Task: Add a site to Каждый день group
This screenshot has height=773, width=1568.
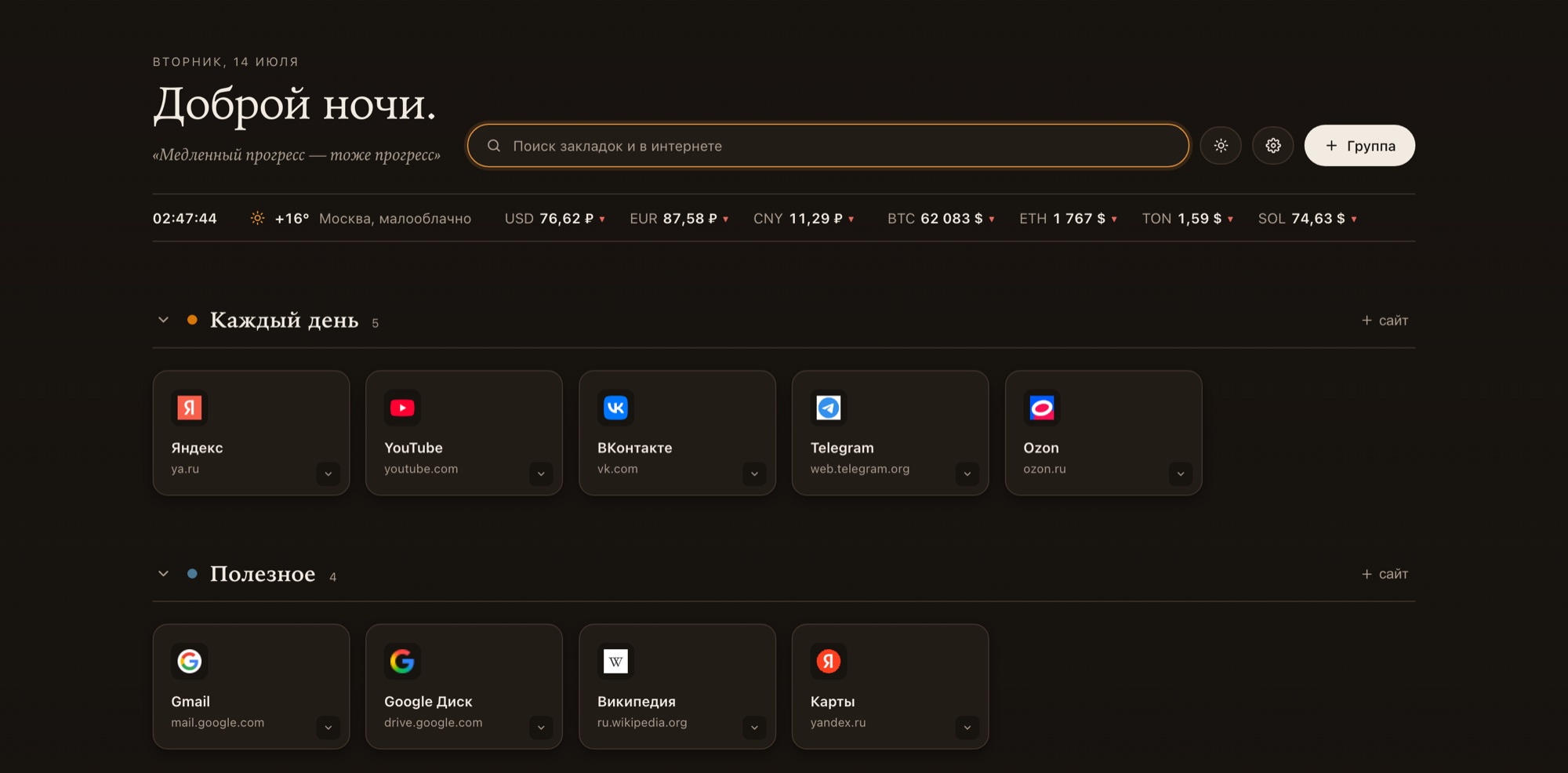Action: [1385, 321]
